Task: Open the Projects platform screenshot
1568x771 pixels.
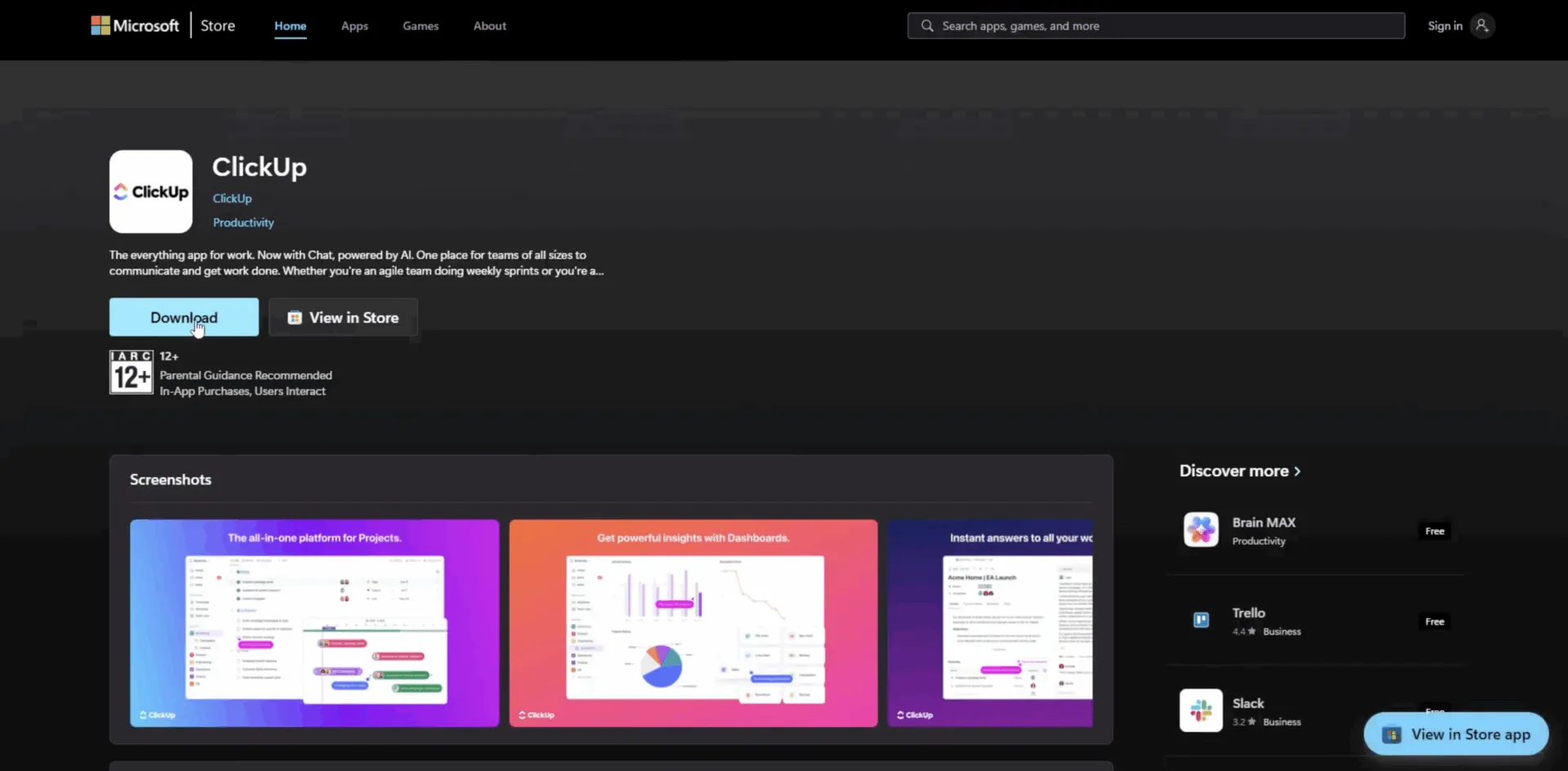Action: [x=314, y=623]
